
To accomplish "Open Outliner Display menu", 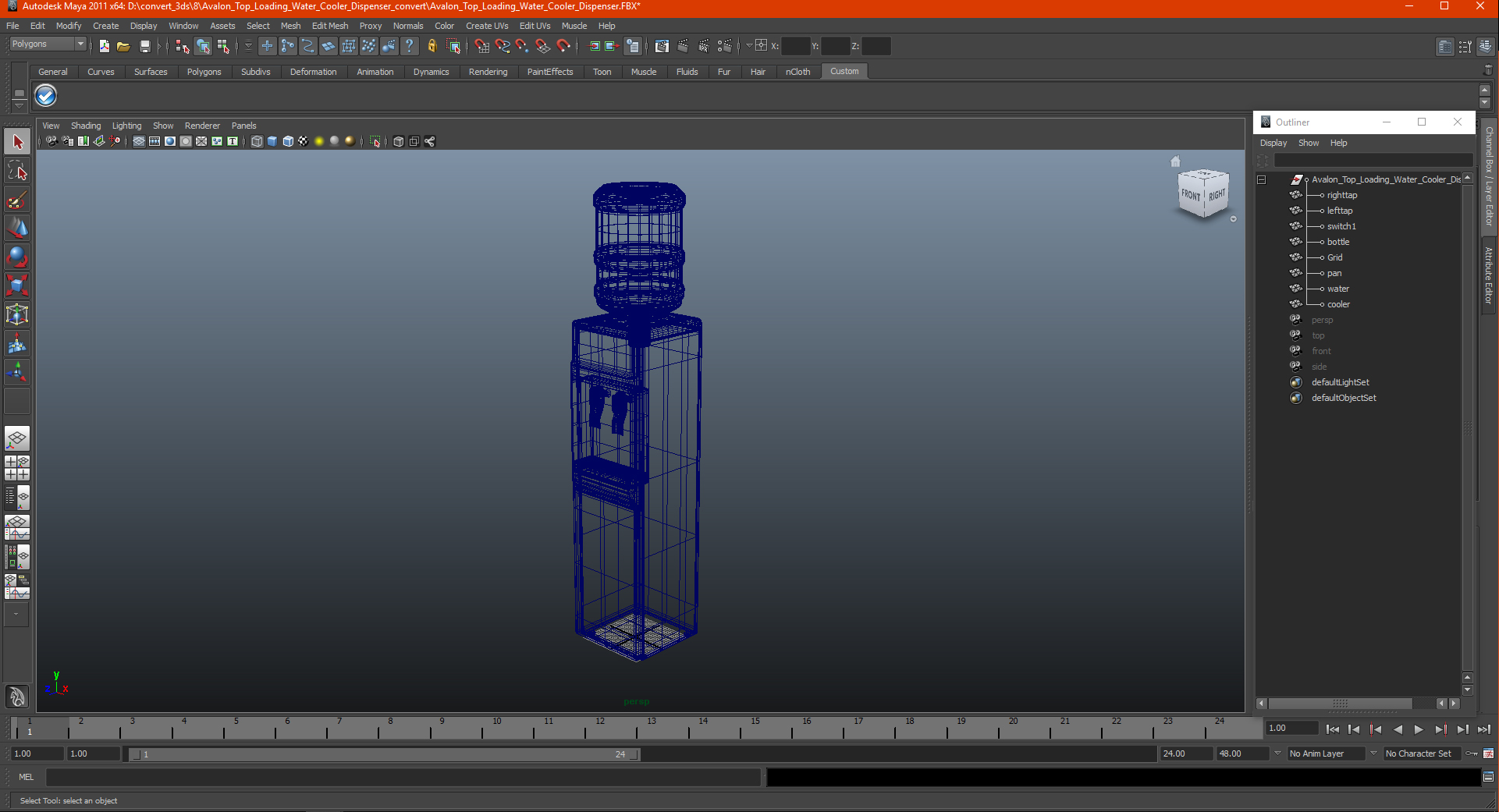I will (x=1273, y=143).
